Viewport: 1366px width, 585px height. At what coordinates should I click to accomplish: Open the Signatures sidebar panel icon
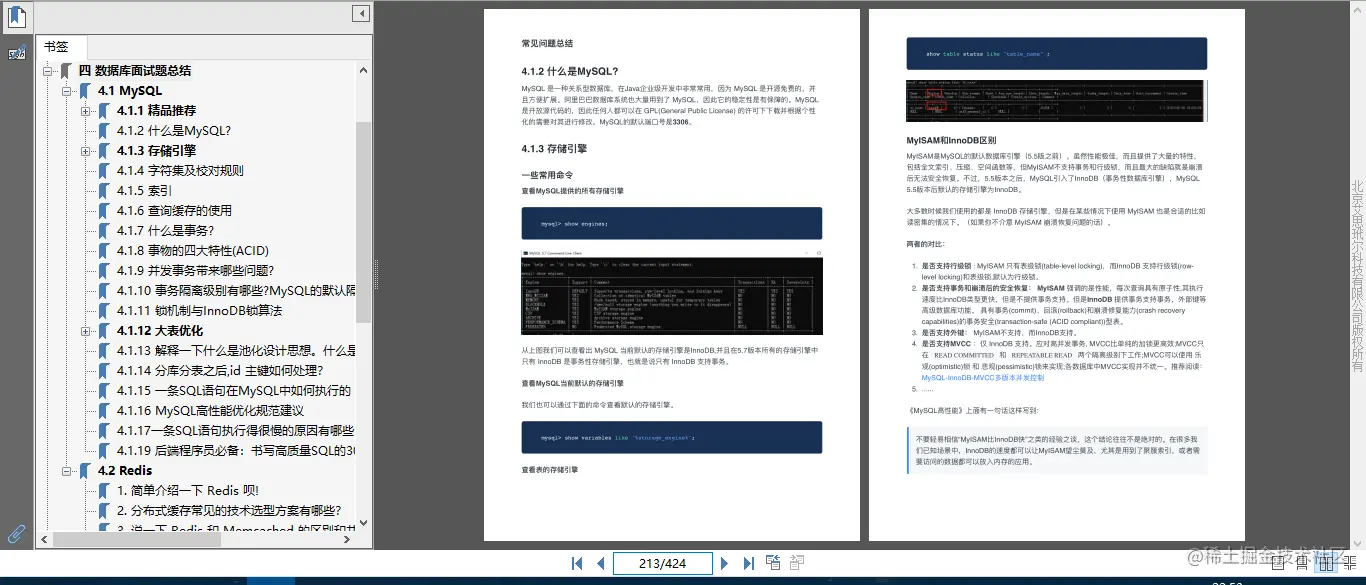point(17,53)
